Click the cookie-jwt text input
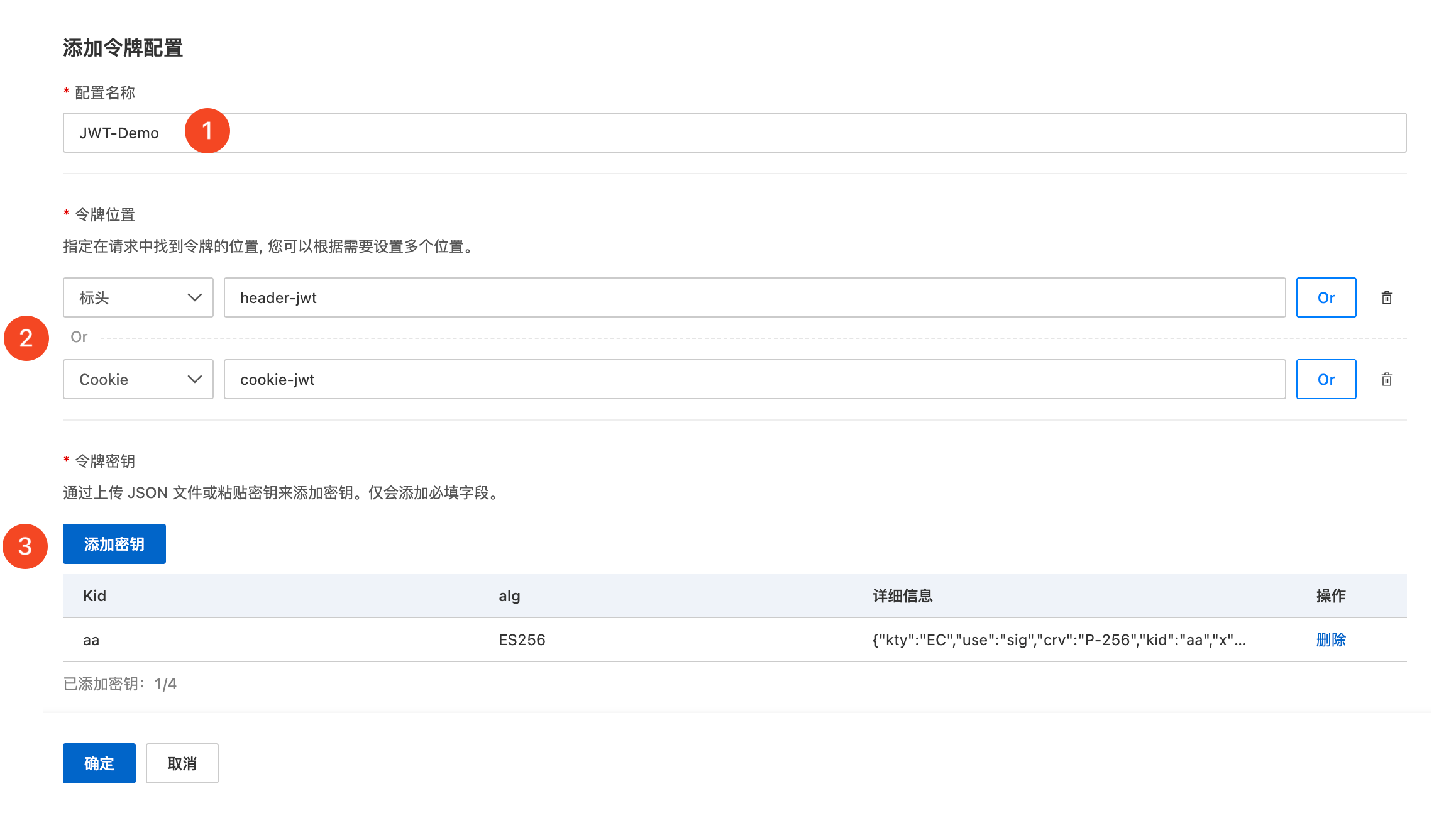 click(754, 379)
